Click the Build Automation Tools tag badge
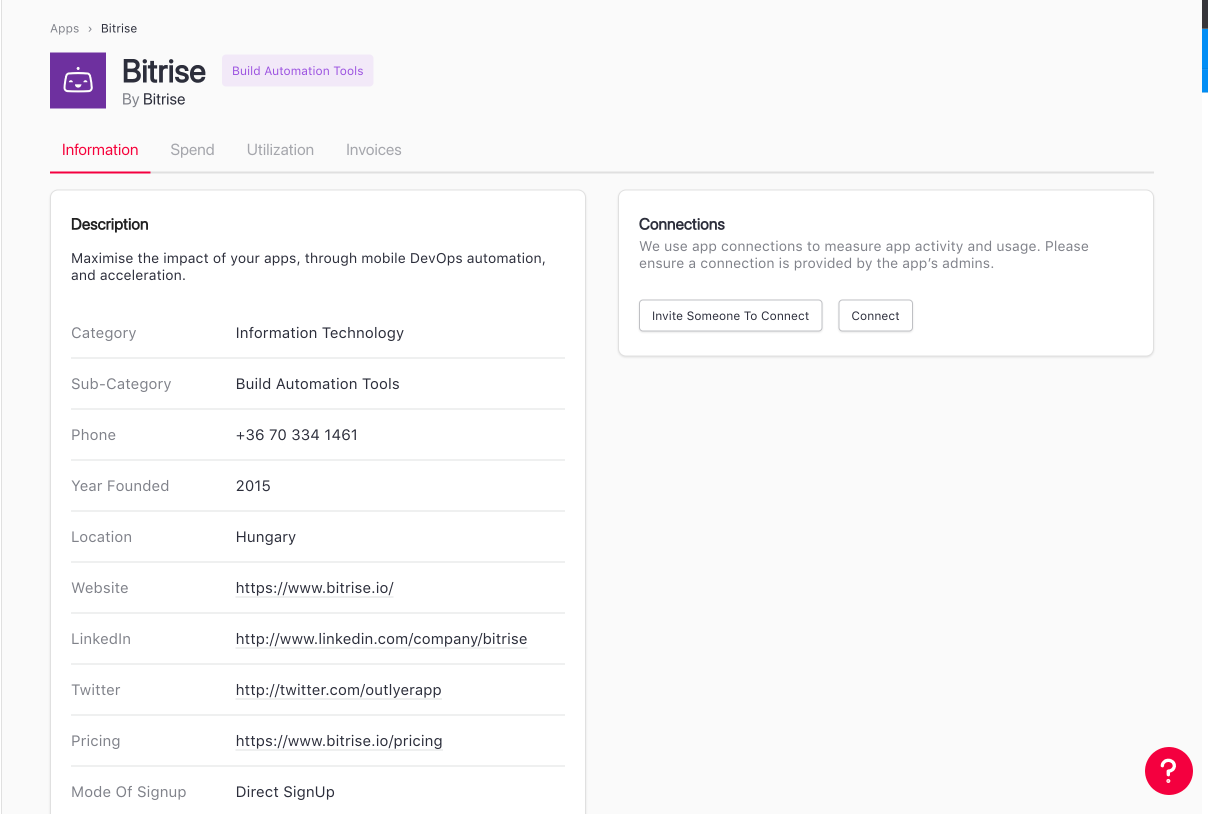The height and width of the screenshot is (814, 1208). pyautogui.click(x=298, y=71)
